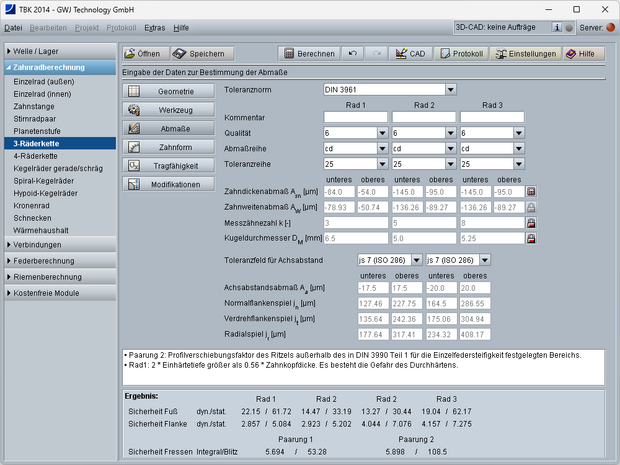Click the 3D-CAD info icon

point(556,27)
